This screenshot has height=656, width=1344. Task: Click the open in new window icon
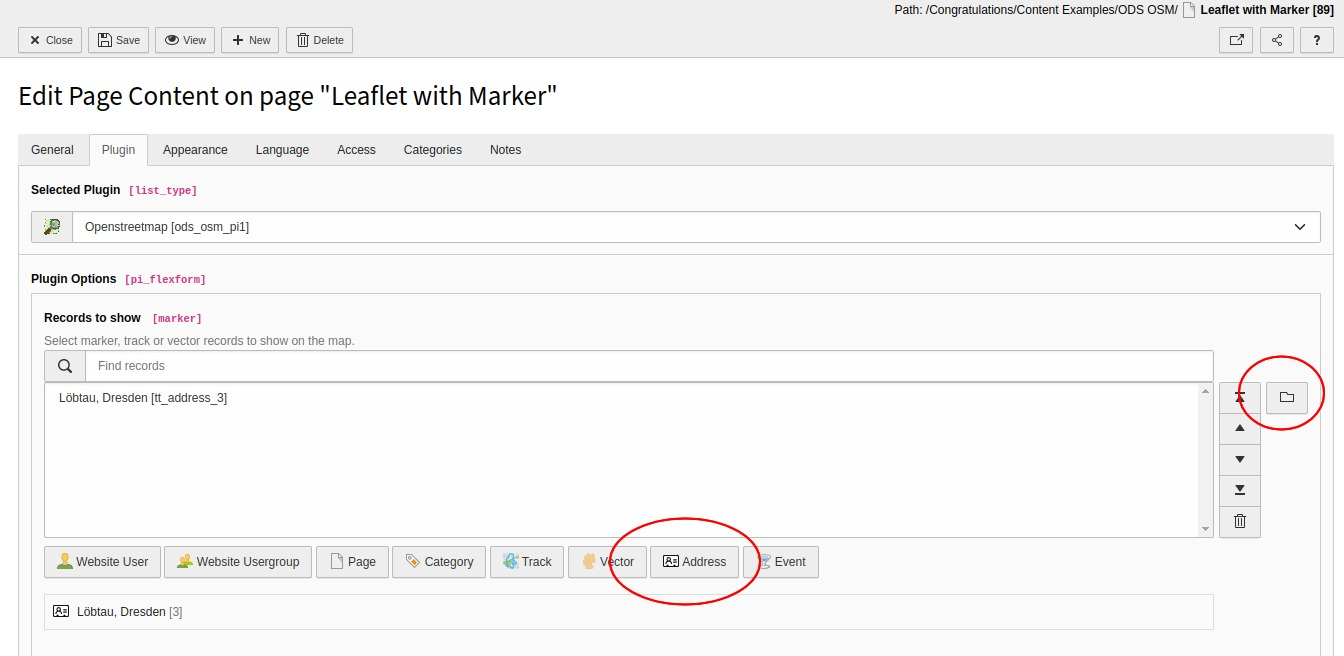click(1236, 40)
